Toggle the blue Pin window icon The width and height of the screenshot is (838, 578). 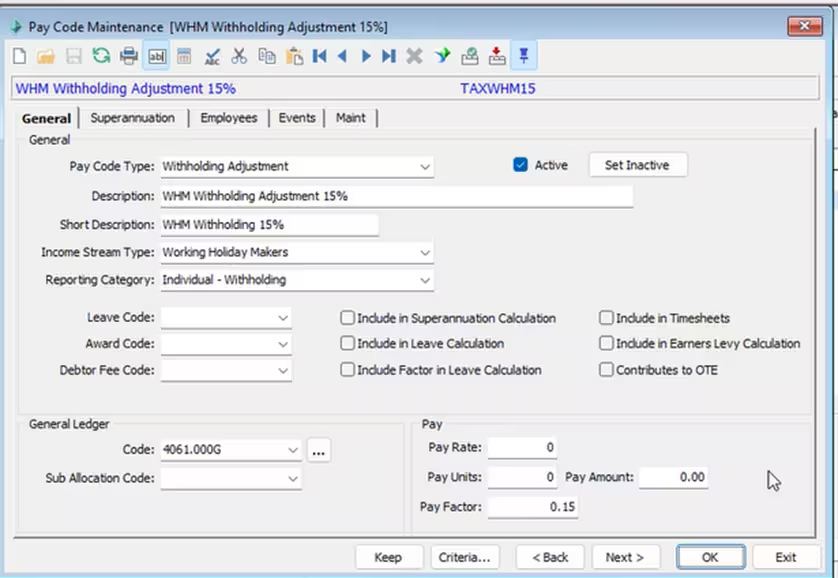click(x=524, y=56)
